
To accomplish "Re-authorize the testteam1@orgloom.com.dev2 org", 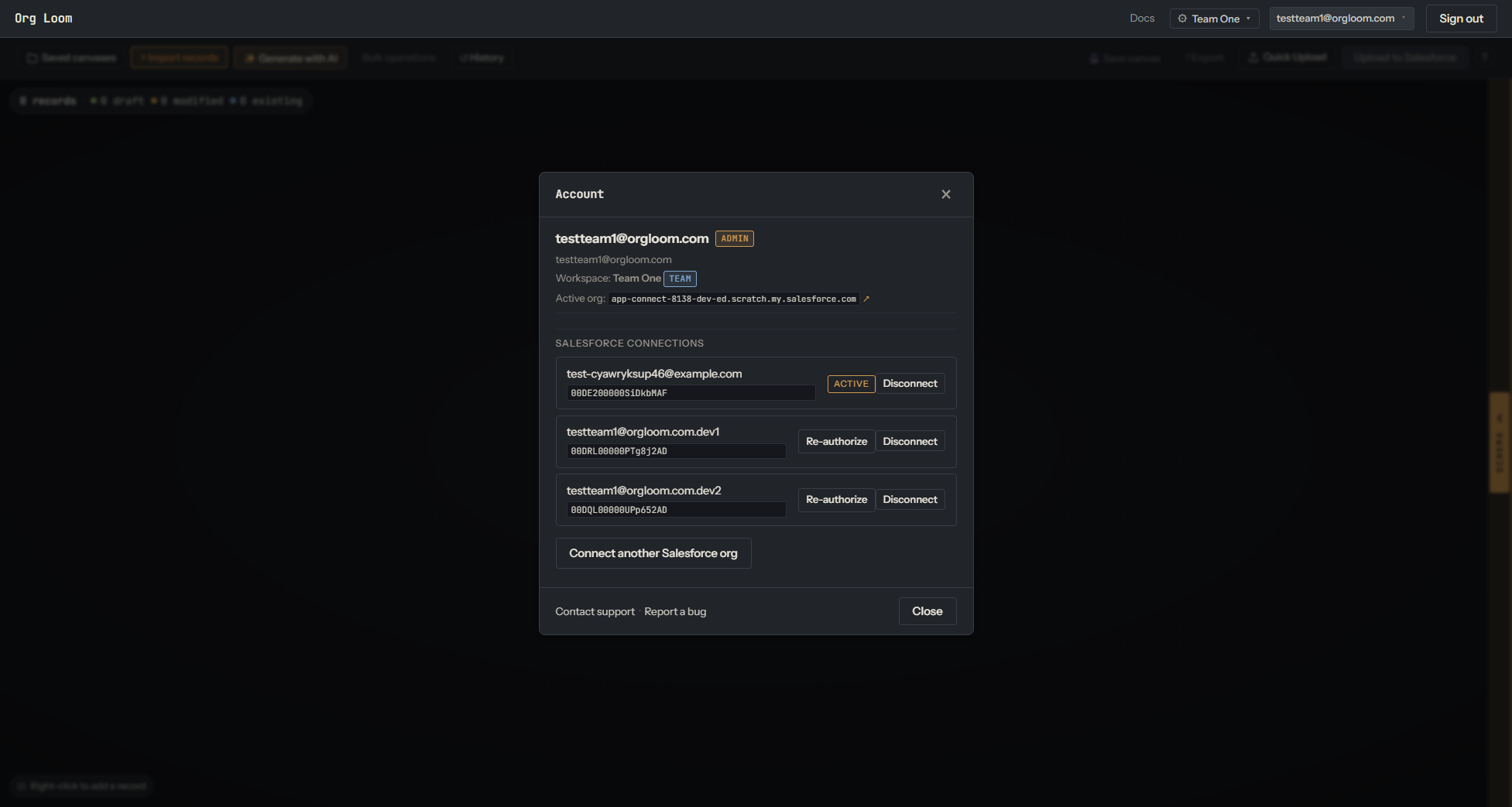I will 836,500.
